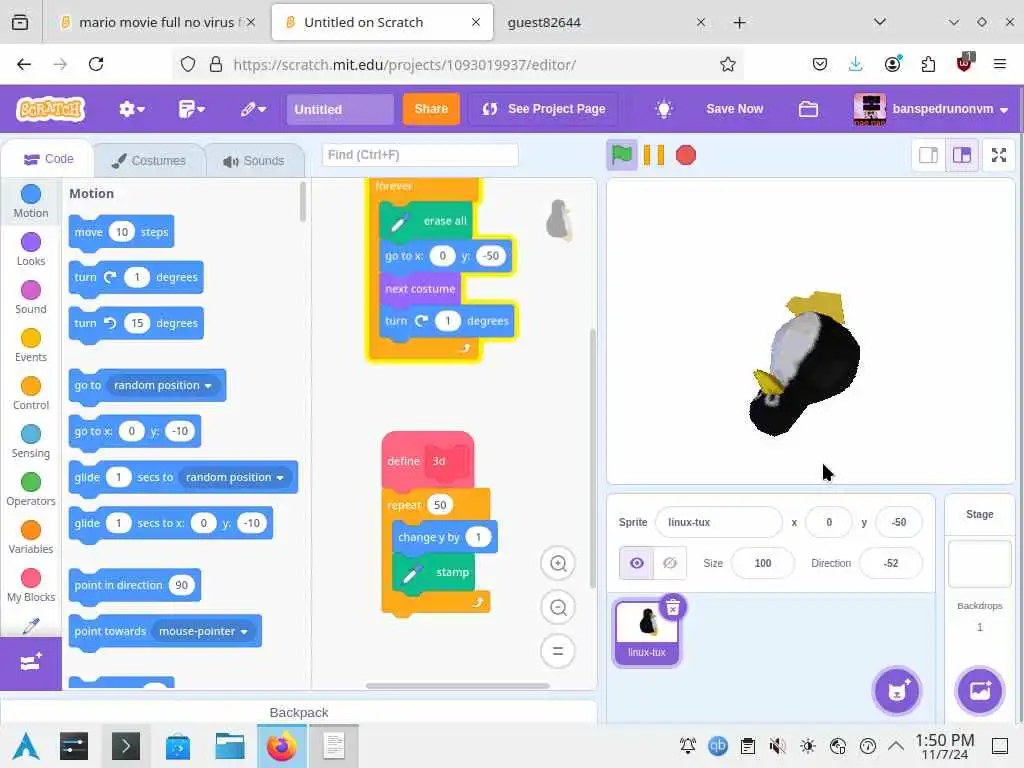
Task: Delete the linux-tux sprite with trash icon
Action: pos(673,607)
